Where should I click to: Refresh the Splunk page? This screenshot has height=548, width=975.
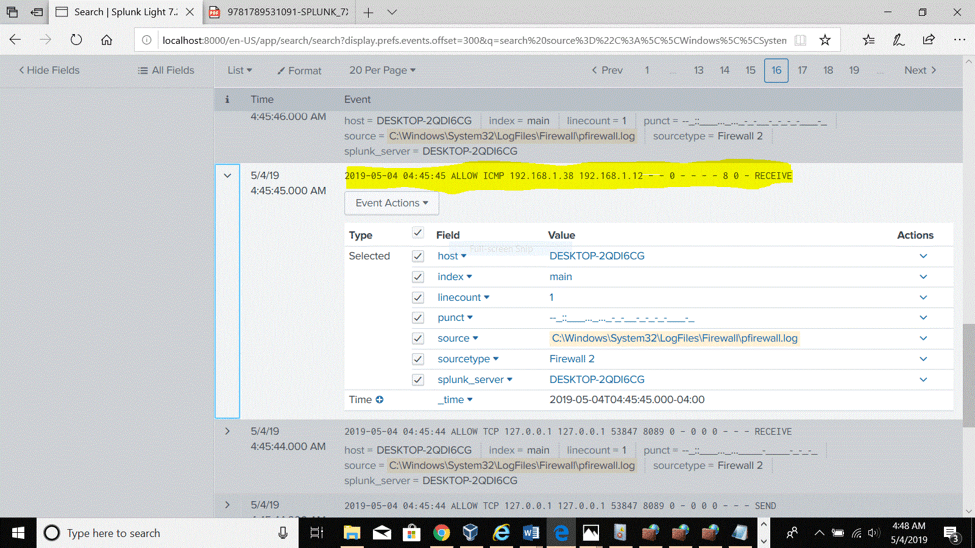point(76,40)
